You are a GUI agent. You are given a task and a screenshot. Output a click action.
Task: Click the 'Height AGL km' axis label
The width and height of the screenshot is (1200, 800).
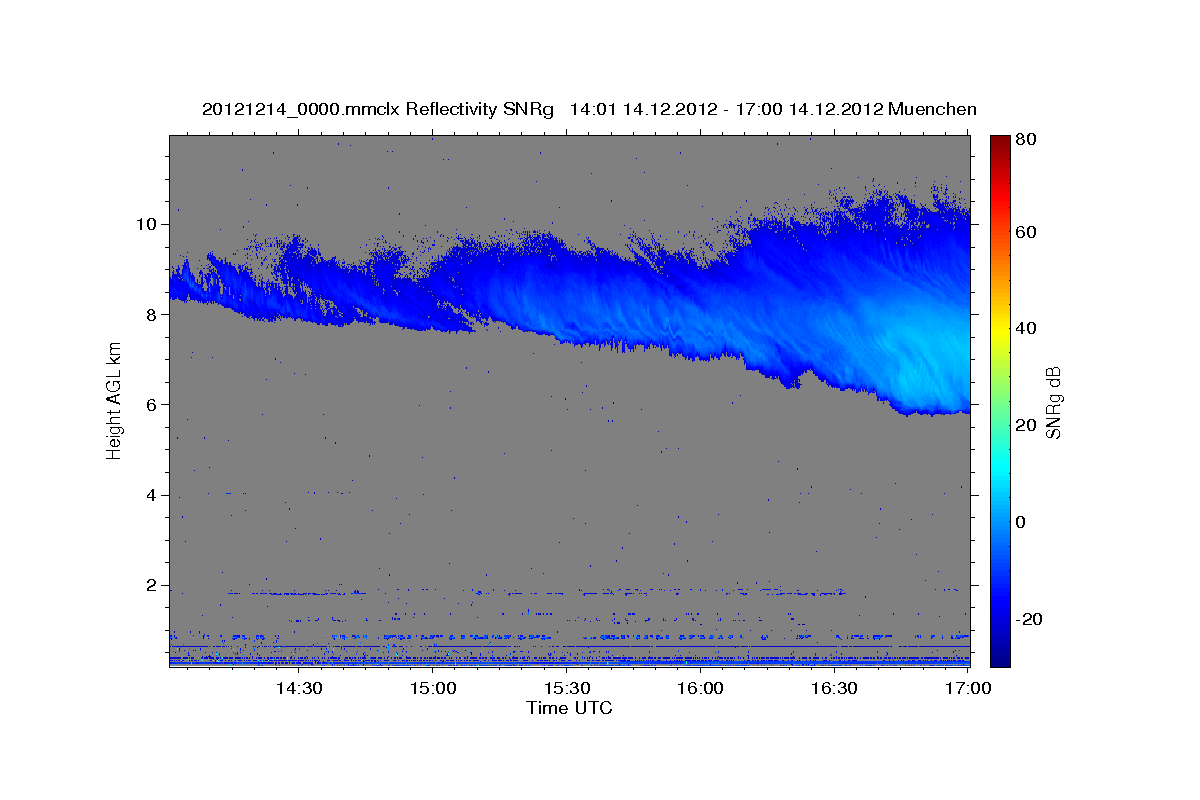(114, 400)
